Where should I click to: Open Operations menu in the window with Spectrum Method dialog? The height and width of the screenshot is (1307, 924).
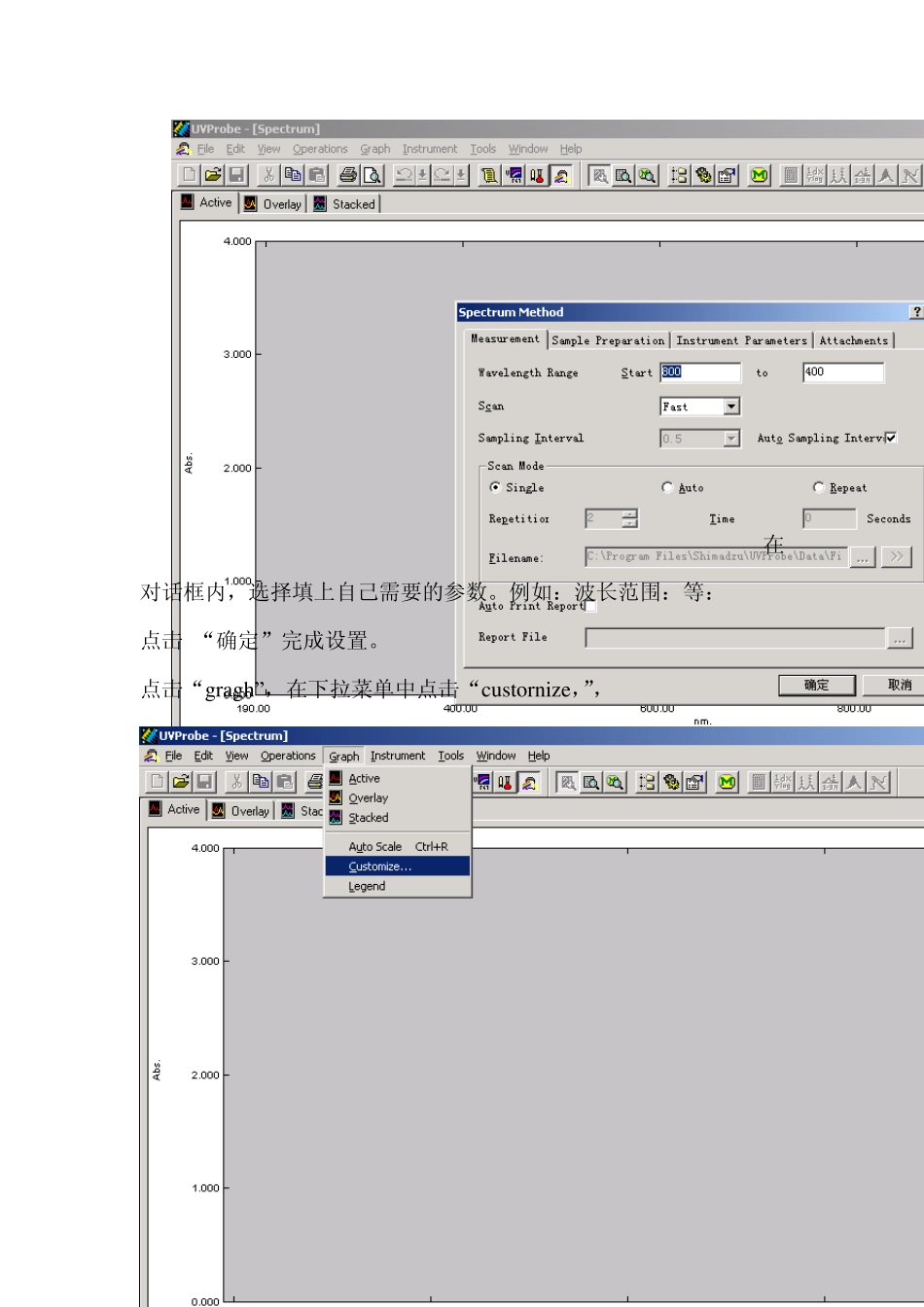(320, 149)
